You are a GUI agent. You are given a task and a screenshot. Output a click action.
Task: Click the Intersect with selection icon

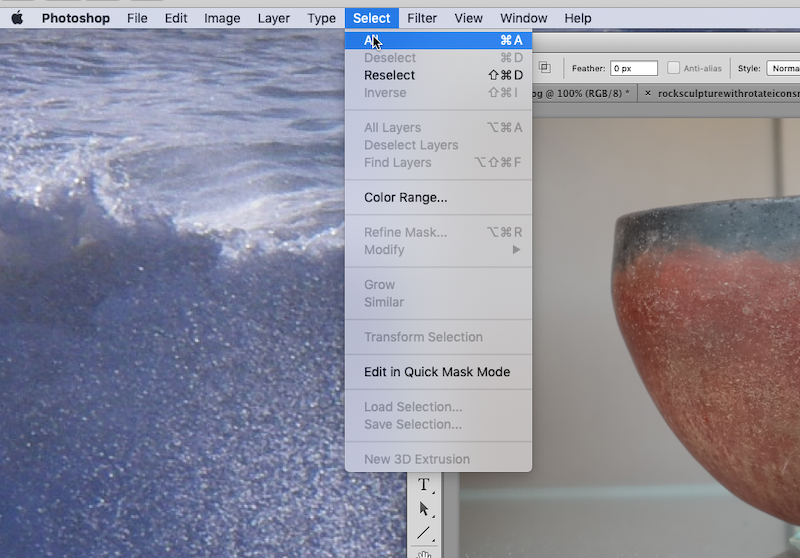tap(545, 68)
